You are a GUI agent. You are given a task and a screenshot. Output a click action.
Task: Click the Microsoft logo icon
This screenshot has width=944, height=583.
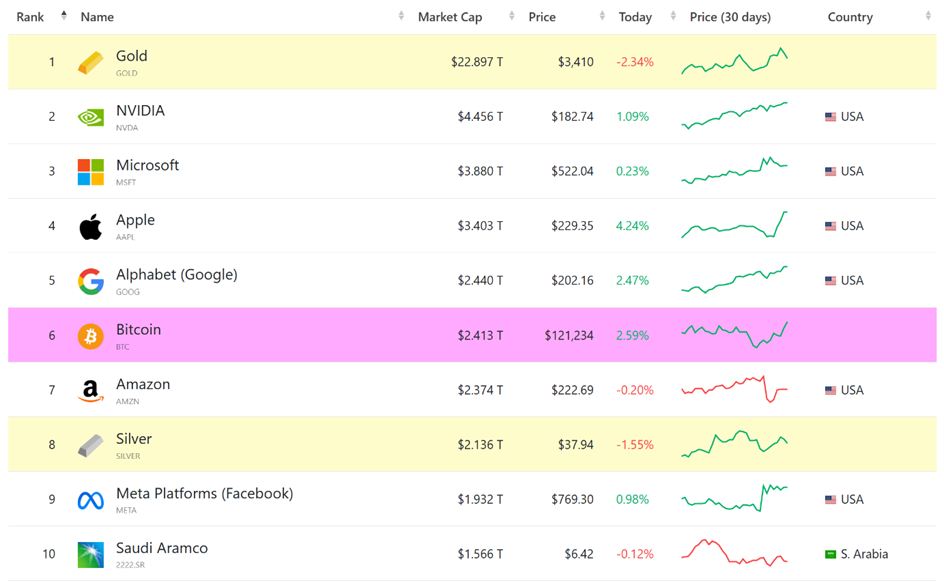[x=90, y=172]
